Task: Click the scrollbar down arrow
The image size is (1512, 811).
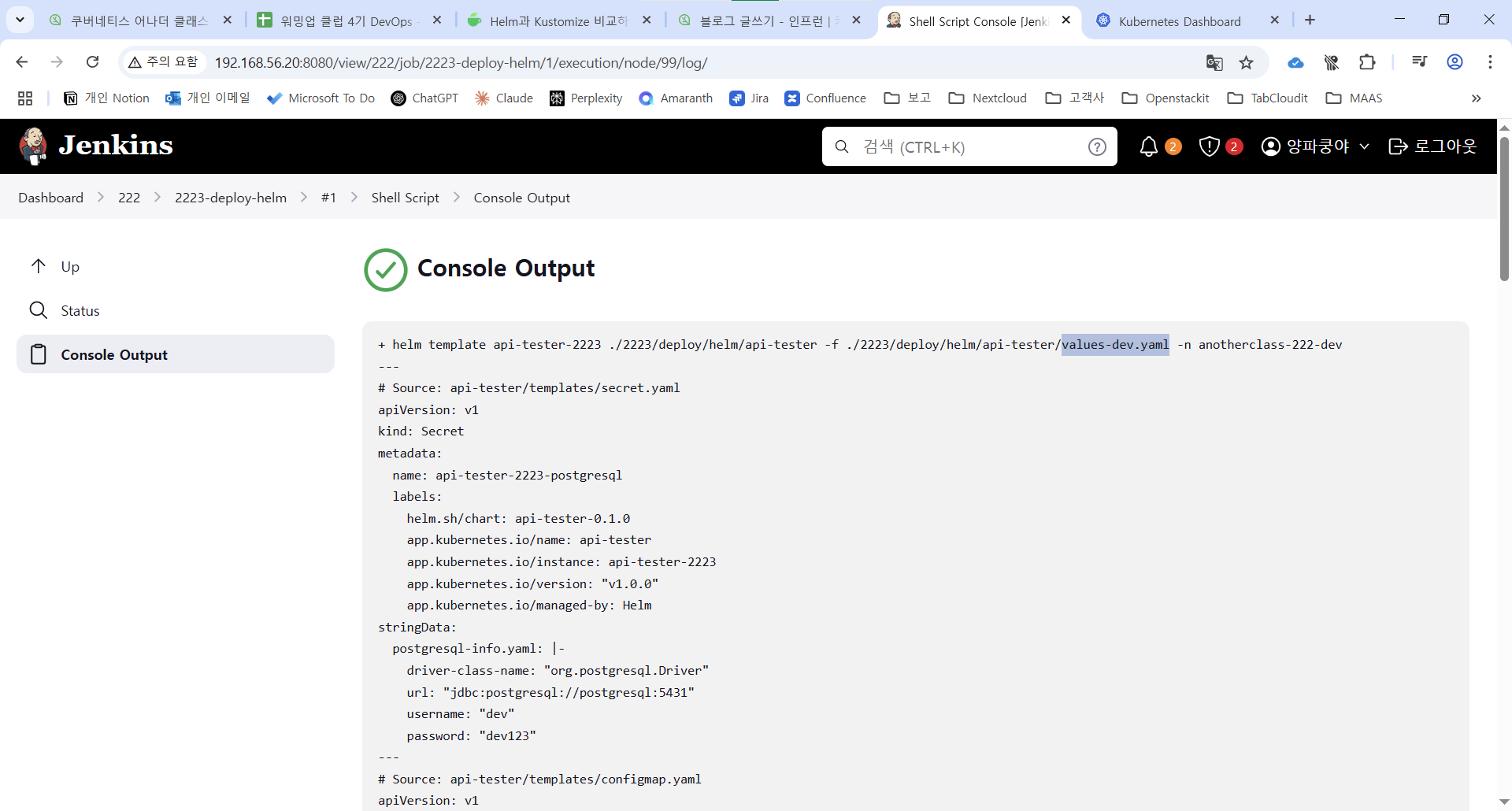Action: (1504, 802)
